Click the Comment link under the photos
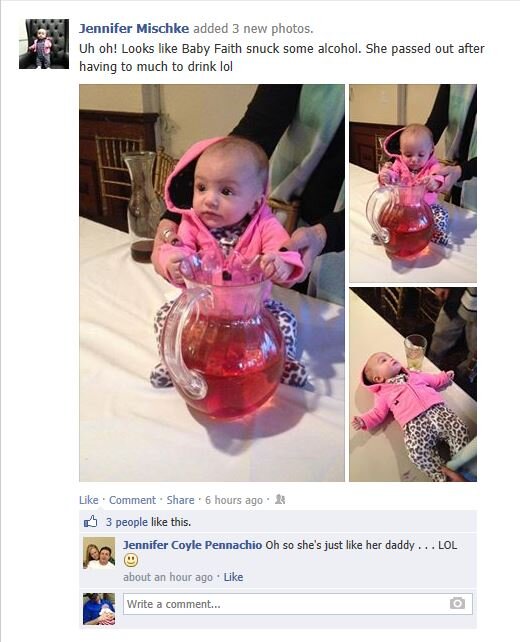 pos(132,500)
